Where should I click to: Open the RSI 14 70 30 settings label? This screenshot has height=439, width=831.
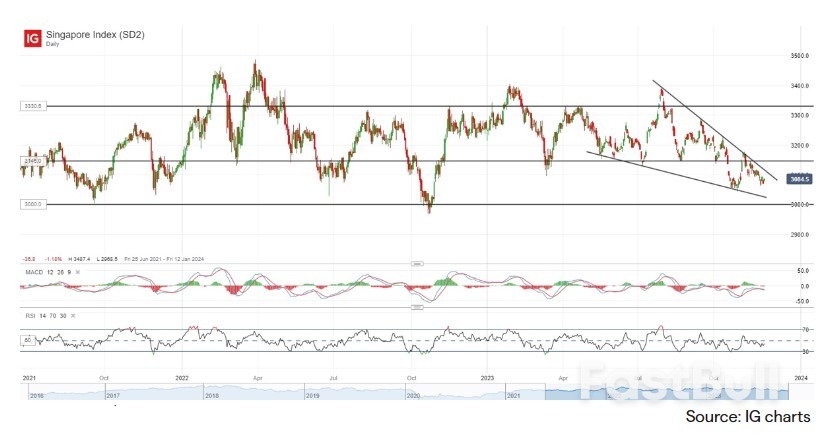pyautogui.click(x=46, y=316)
